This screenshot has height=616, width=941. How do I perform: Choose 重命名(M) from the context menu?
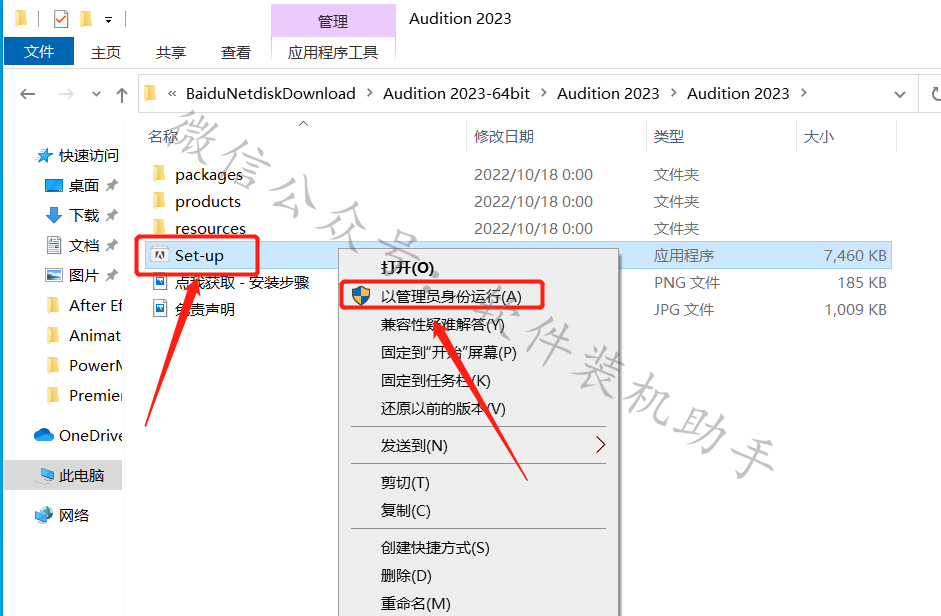coord(416,603)
